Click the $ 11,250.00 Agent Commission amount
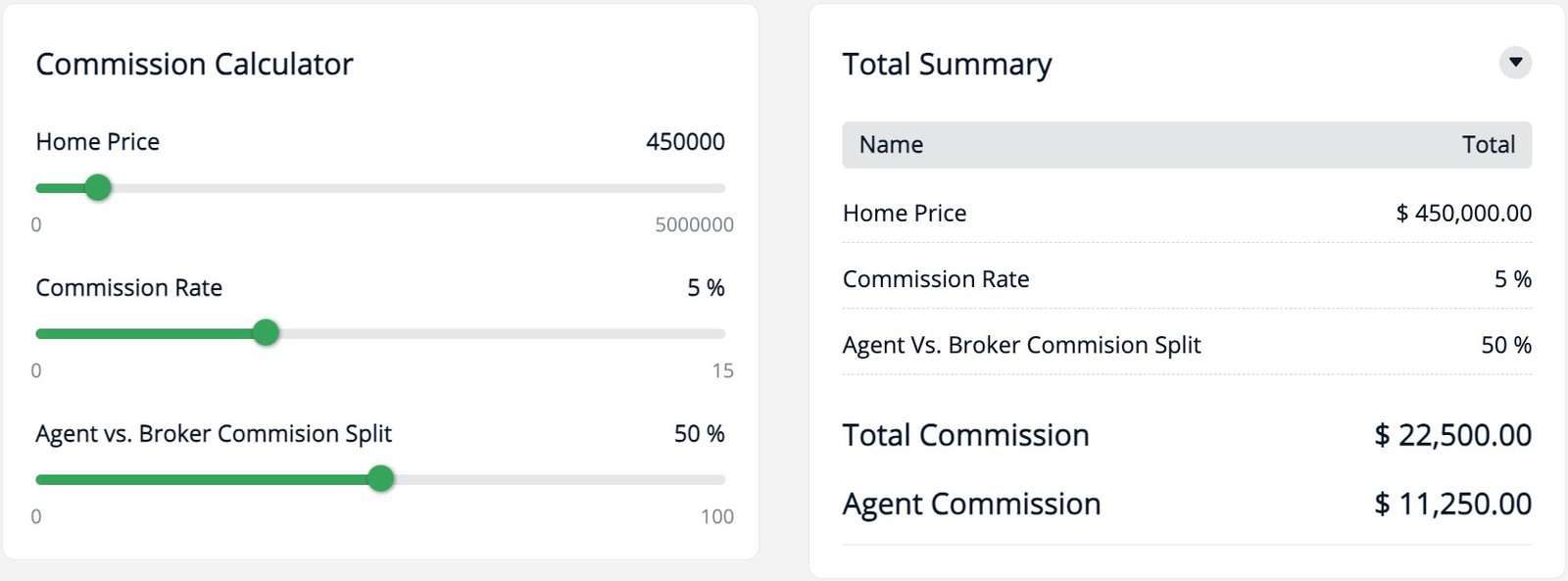1568x581 pixels. click(1452, 504)
